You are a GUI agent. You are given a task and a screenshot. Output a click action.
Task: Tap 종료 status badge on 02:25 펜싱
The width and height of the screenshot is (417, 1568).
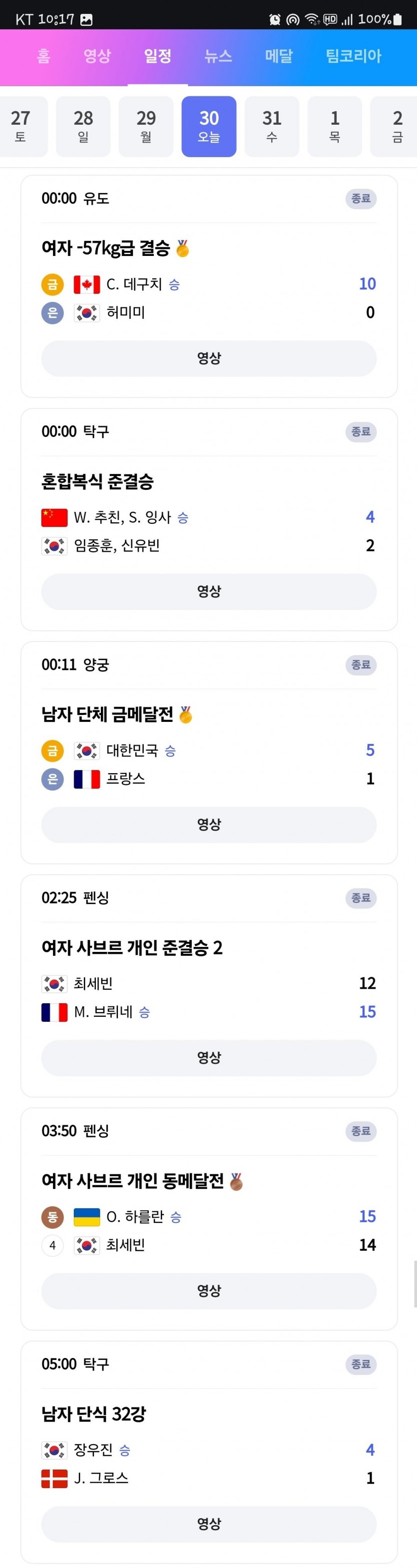[x=361, y=898]
